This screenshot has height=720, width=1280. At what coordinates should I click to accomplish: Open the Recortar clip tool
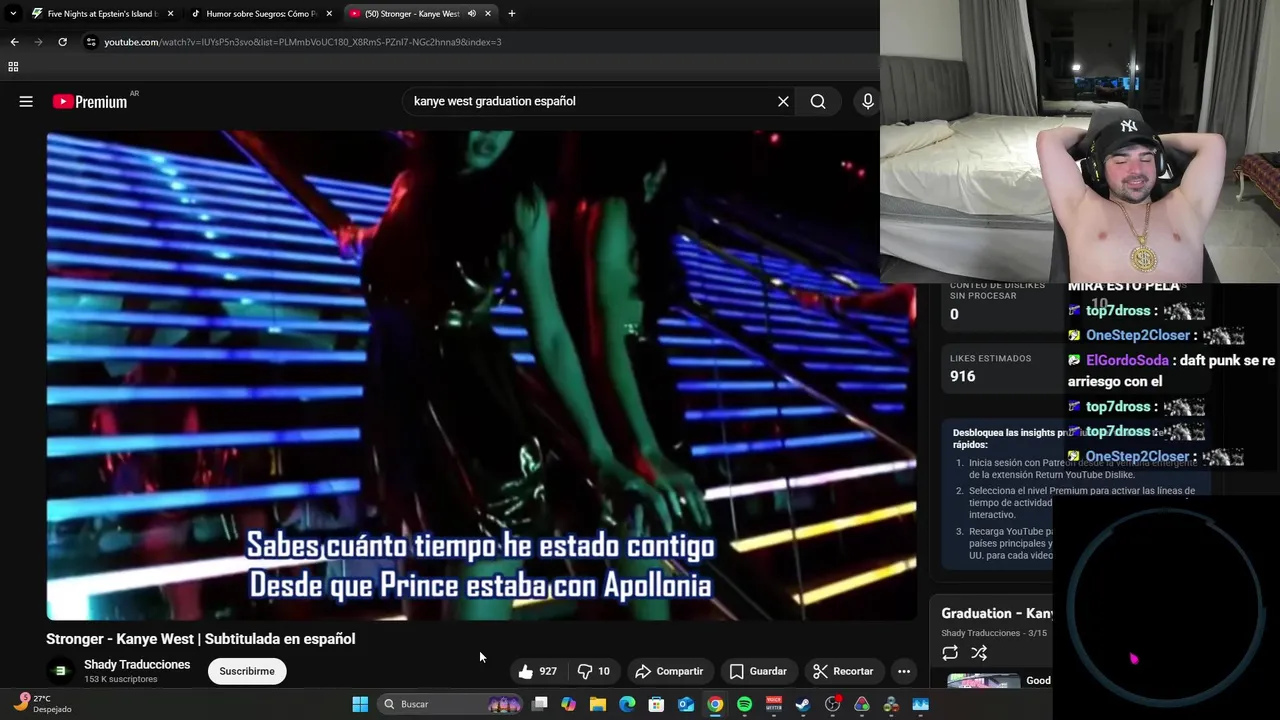pyautogui.click(x=843, y=671)
